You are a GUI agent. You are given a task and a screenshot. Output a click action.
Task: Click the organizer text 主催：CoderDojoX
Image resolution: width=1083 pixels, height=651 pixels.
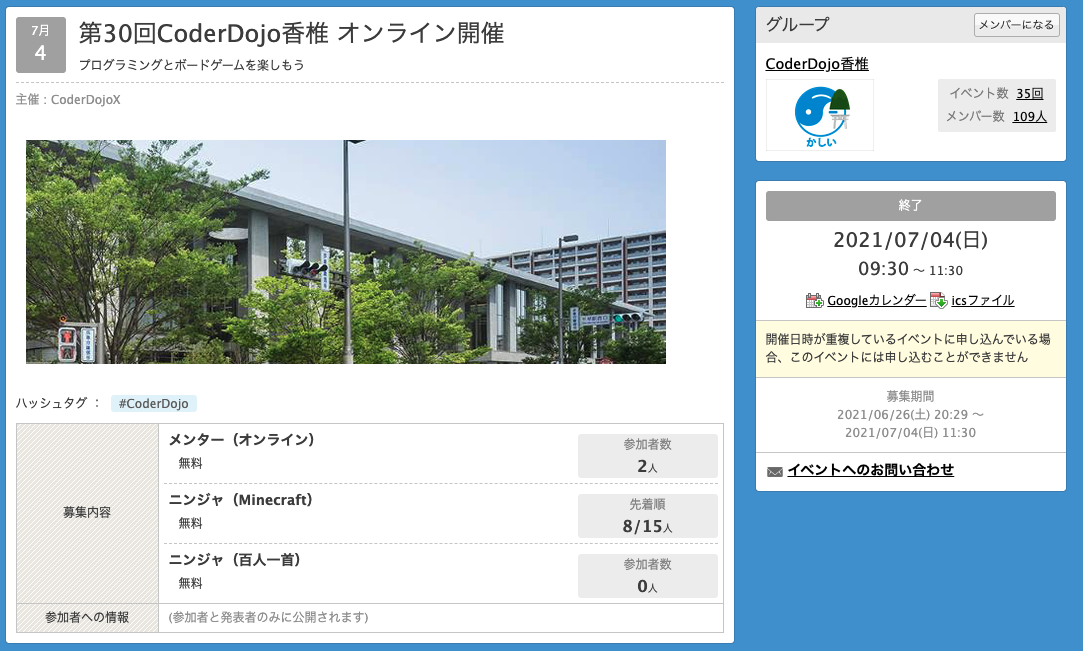68,99
